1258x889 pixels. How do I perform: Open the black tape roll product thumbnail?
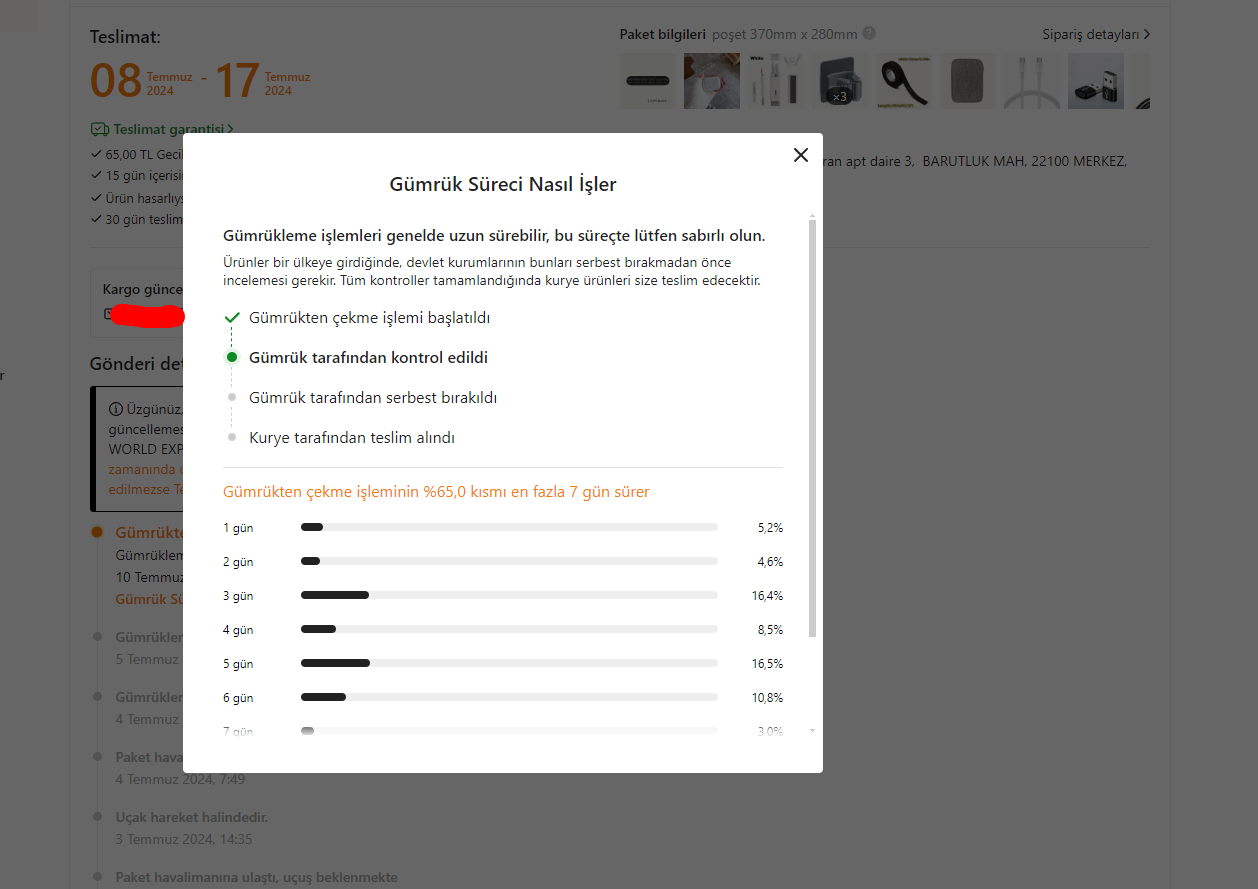[904, 81]
